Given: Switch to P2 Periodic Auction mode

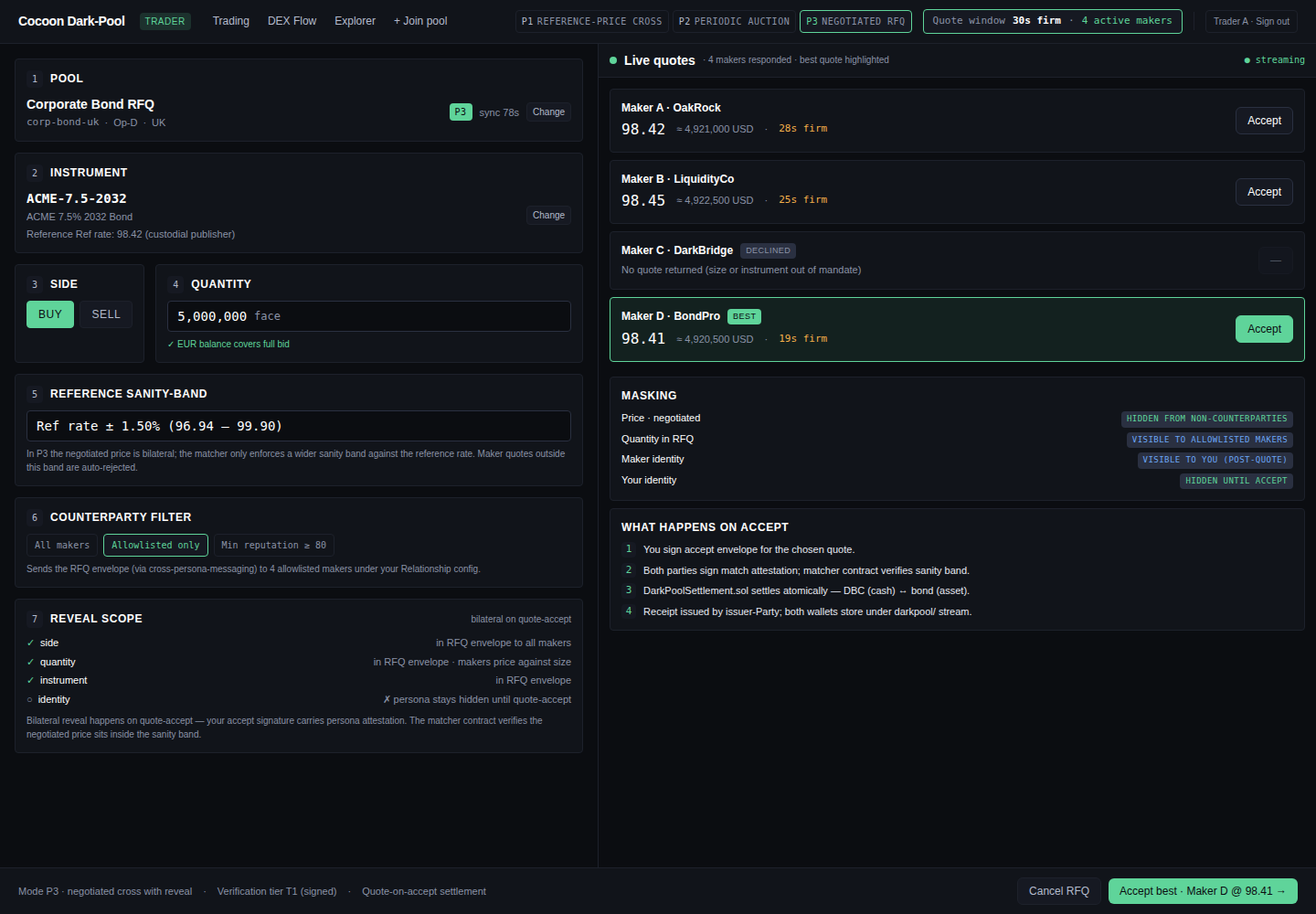Looking at the screenshot, I should (x=734, y=21).
